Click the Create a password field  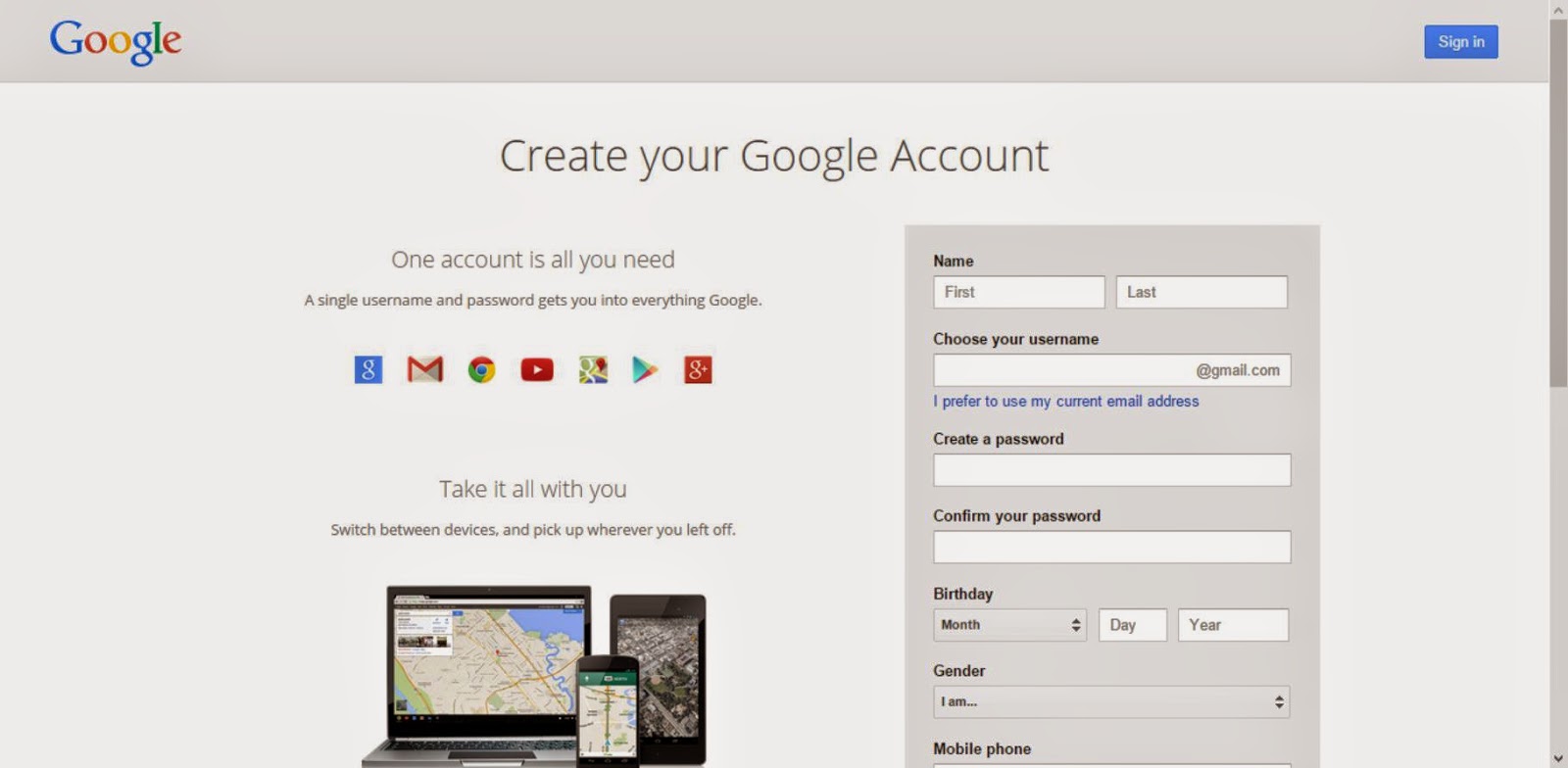point(1111,470)
